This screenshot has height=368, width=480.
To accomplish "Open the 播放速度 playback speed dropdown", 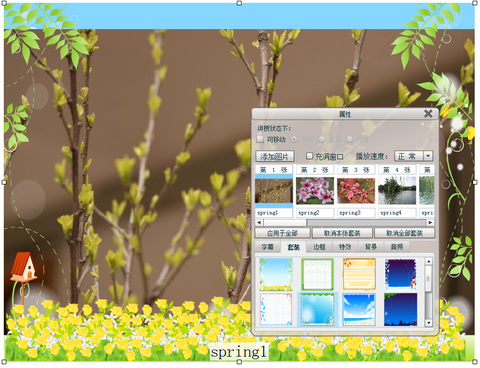I will point(428,156).
